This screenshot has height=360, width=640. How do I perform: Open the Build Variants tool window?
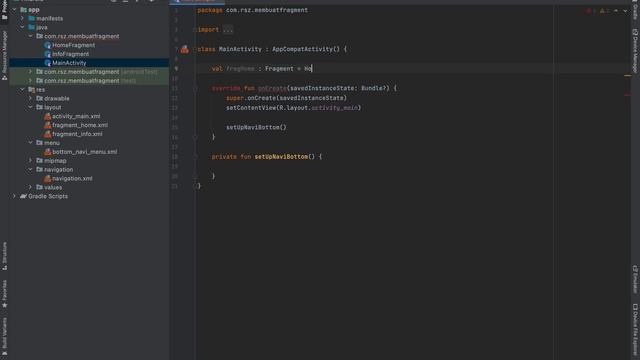[x=4, y=337]
